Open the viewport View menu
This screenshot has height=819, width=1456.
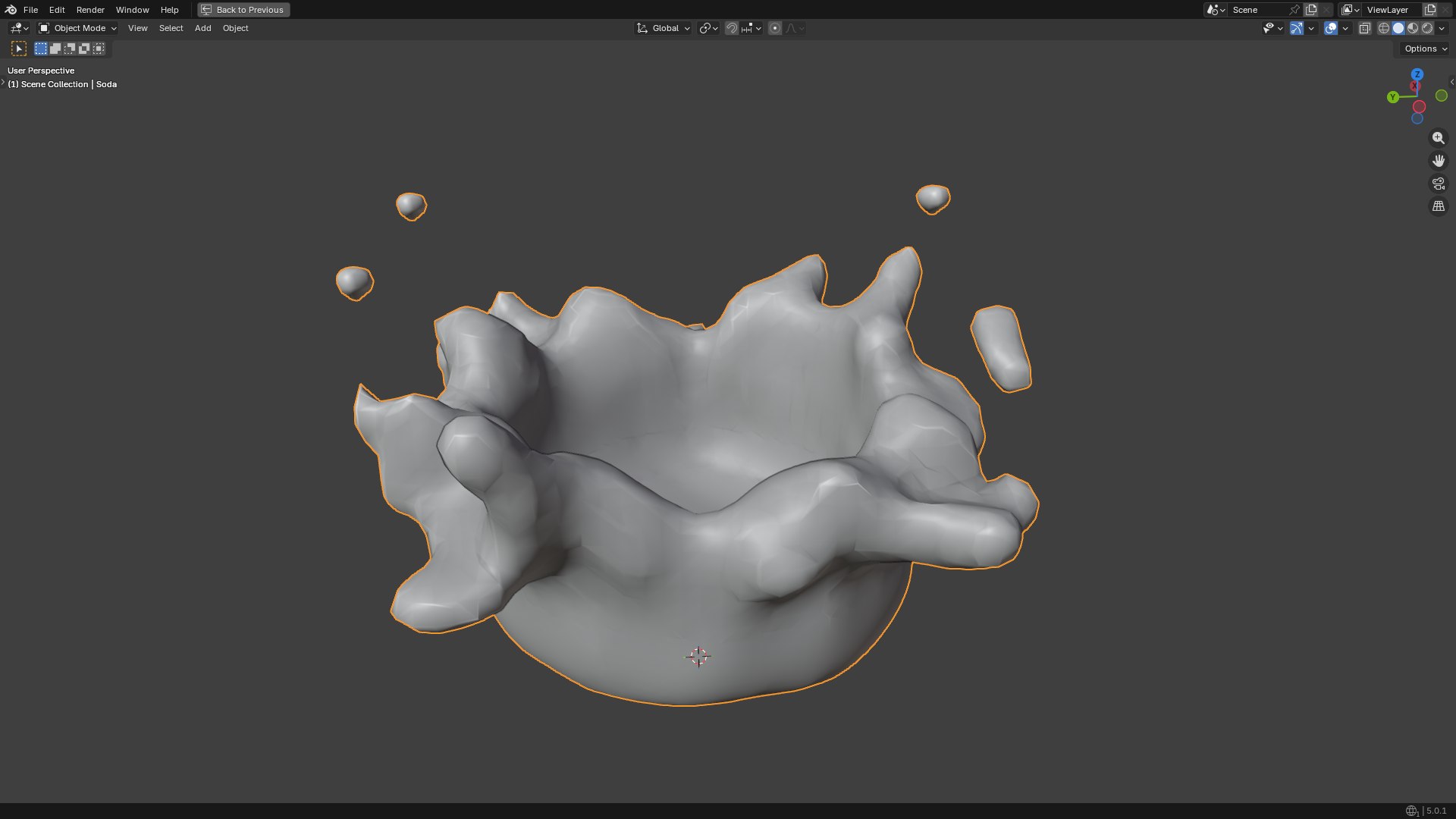click(x=137, y=28)
